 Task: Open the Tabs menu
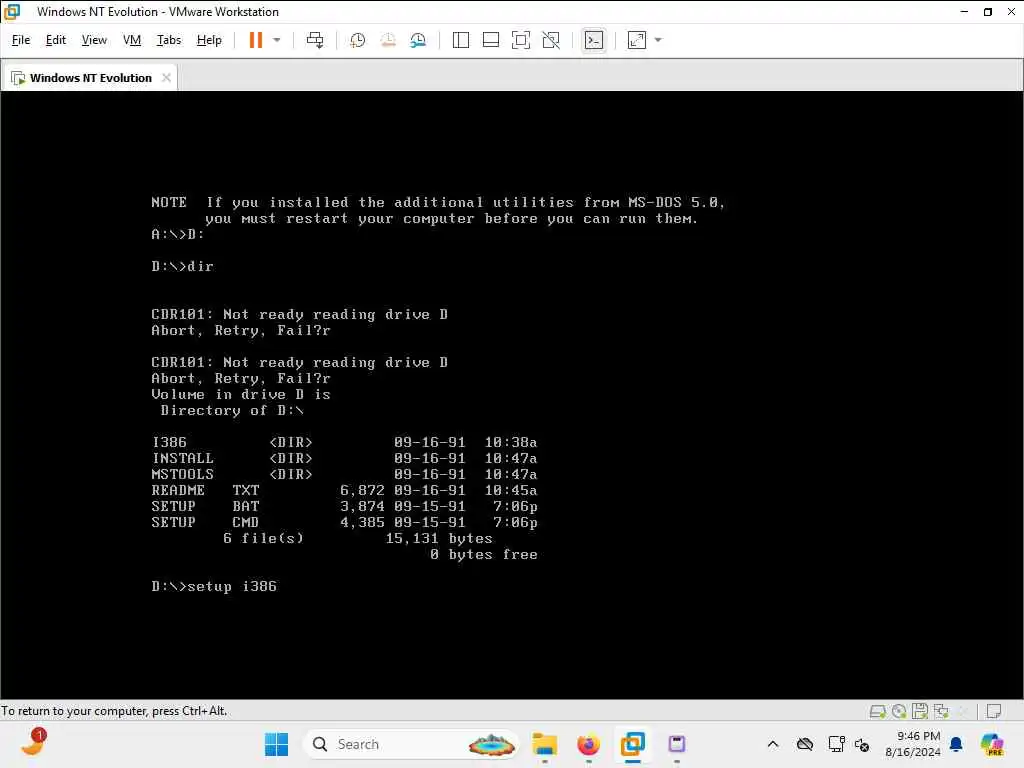168,40
